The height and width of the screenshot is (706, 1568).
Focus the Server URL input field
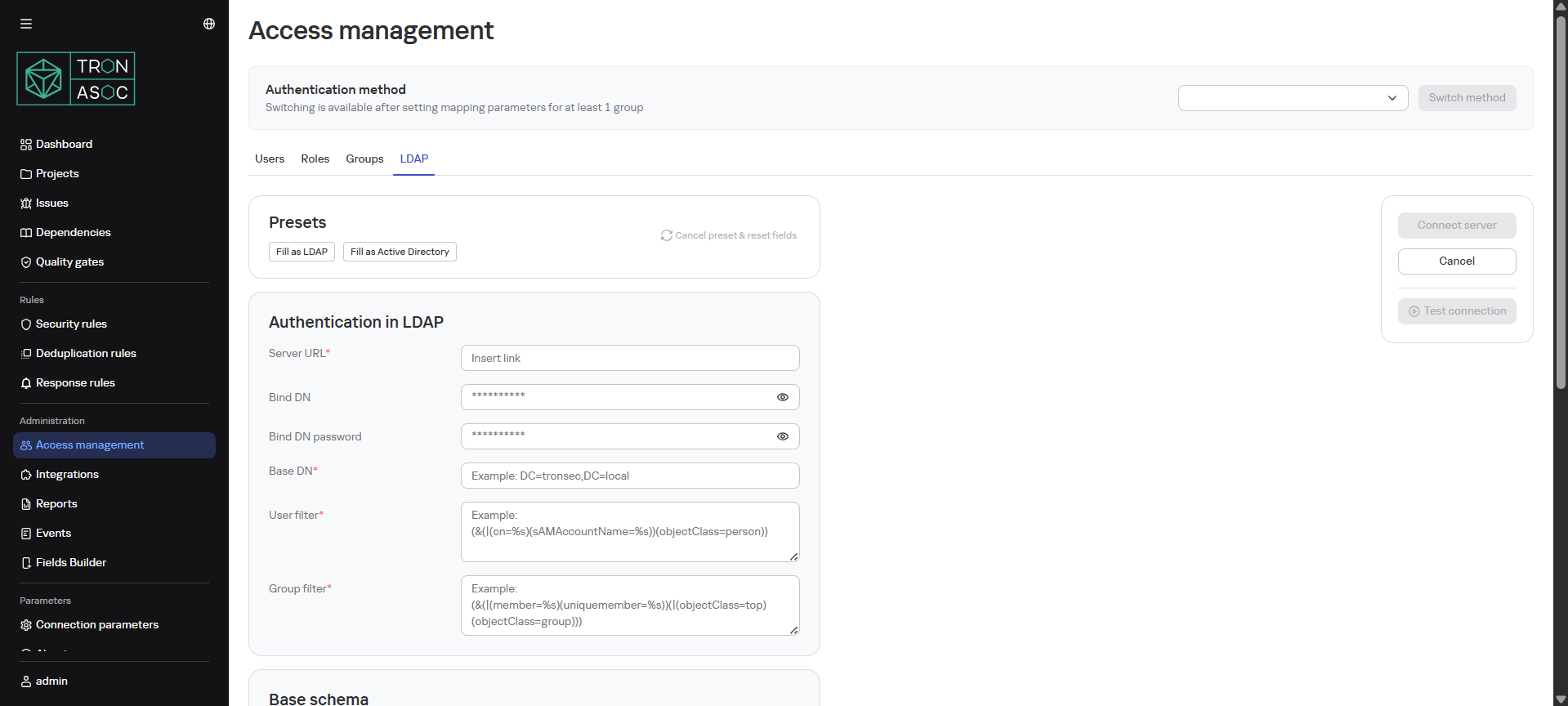(629, 358)
